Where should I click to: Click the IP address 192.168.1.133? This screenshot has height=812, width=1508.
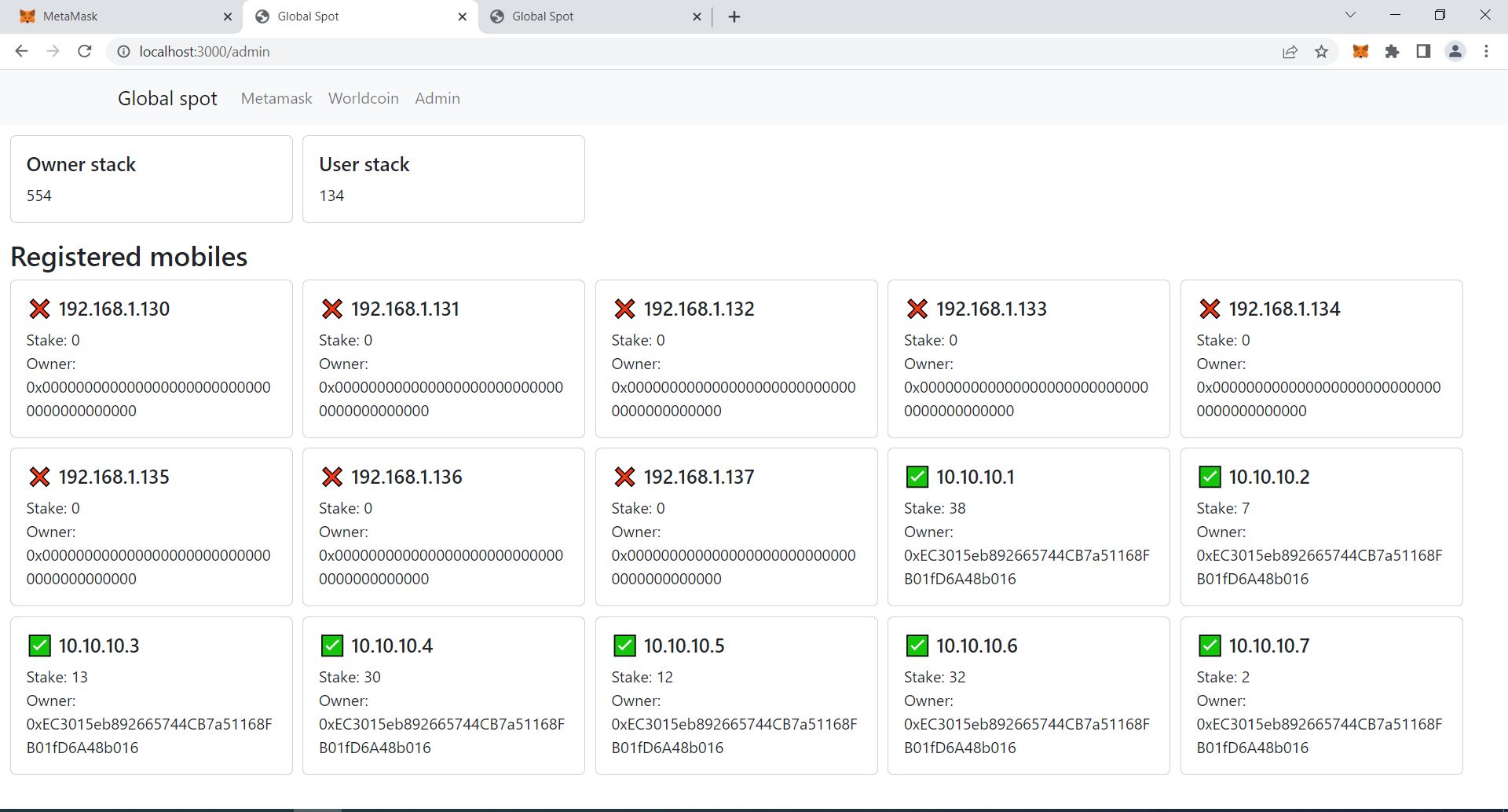point(991,309)
